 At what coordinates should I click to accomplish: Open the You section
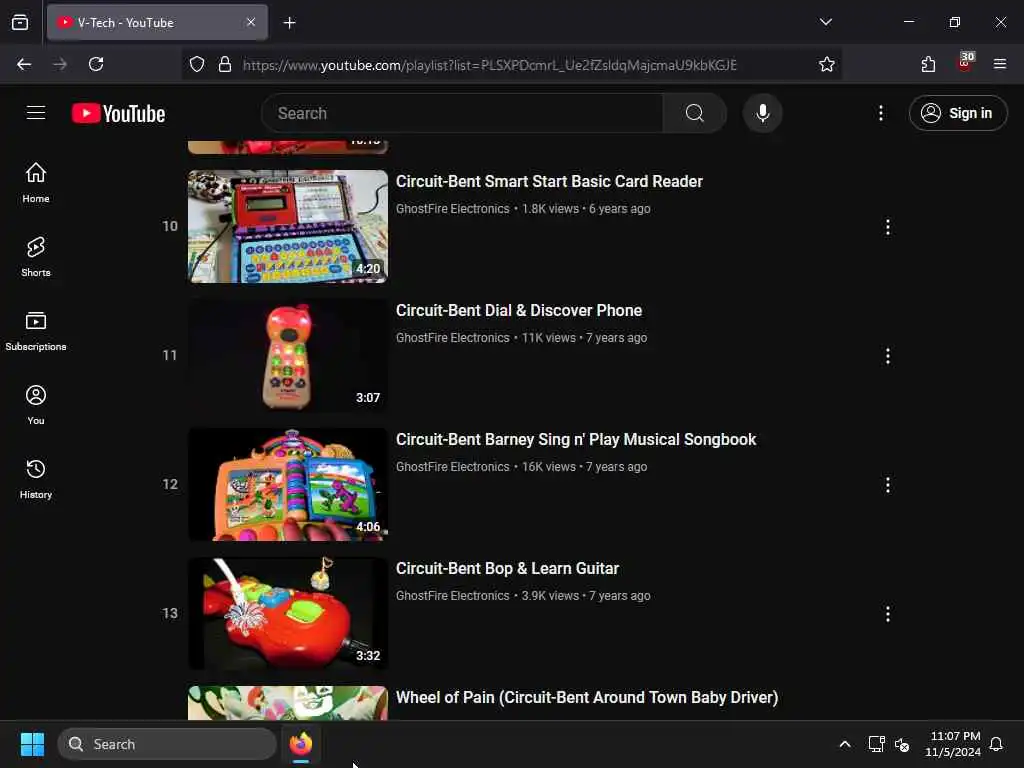36,404
